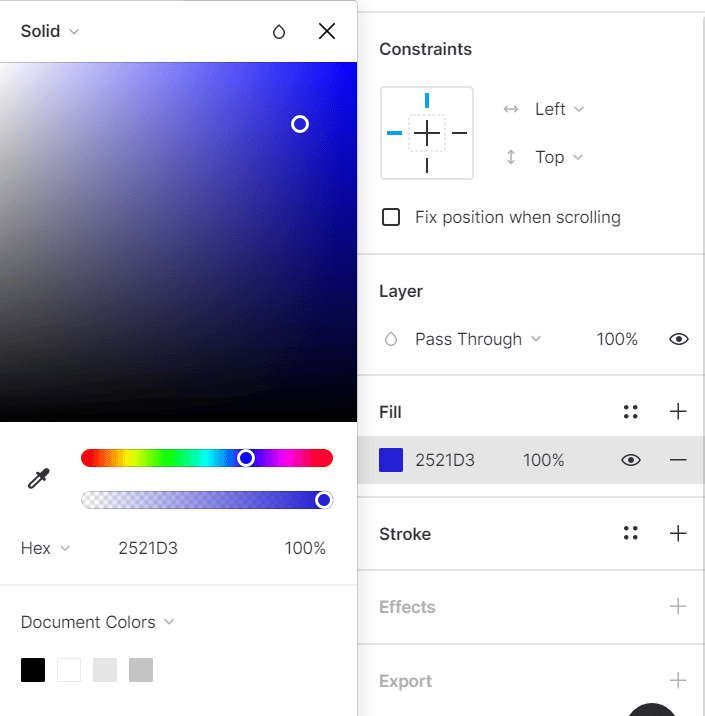The image size is (705, 716).
Task: Close the color picker panel
Action: (327, 32)
